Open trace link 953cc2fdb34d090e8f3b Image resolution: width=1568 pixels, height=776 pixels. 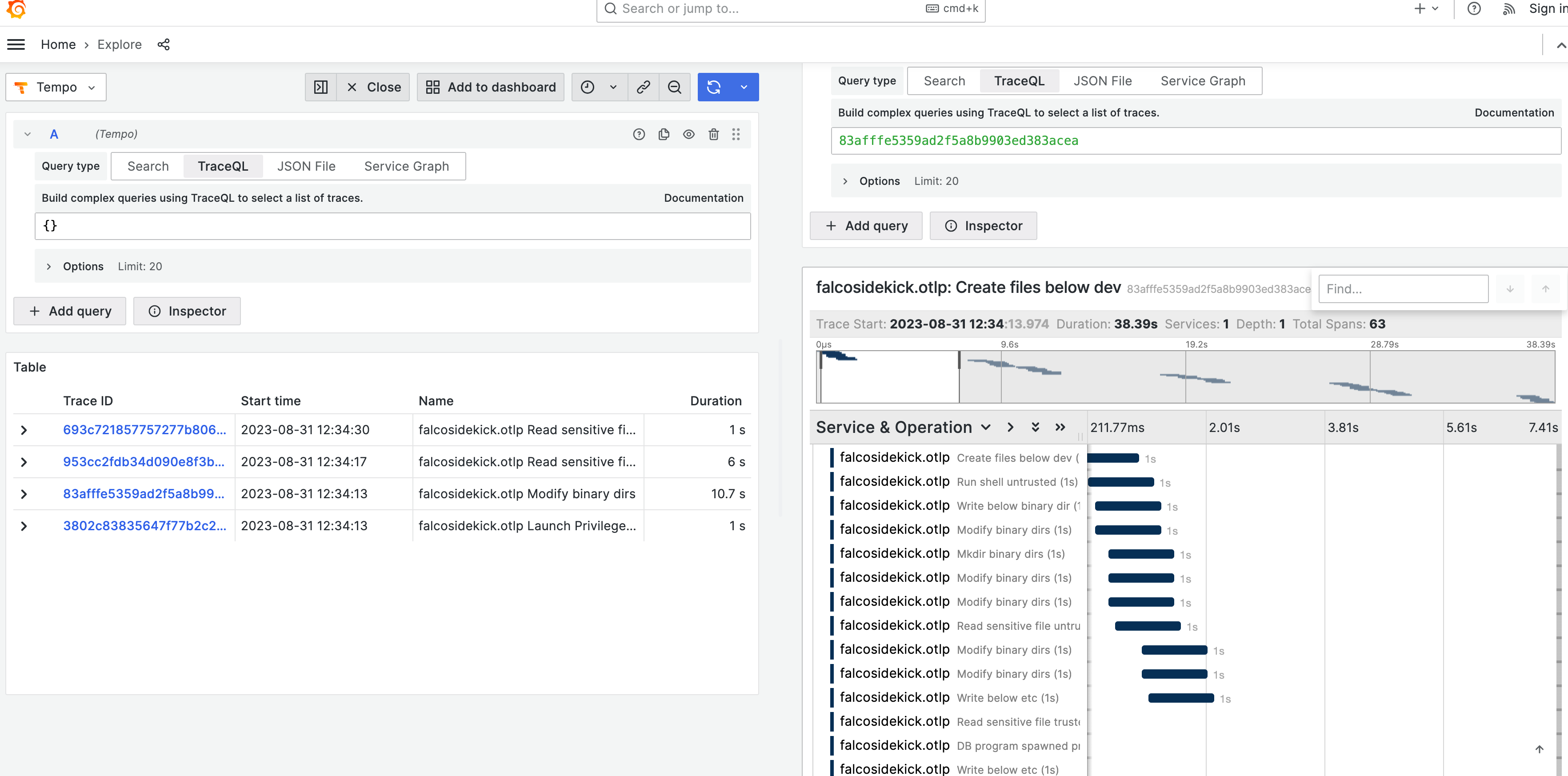pos(144,462)
